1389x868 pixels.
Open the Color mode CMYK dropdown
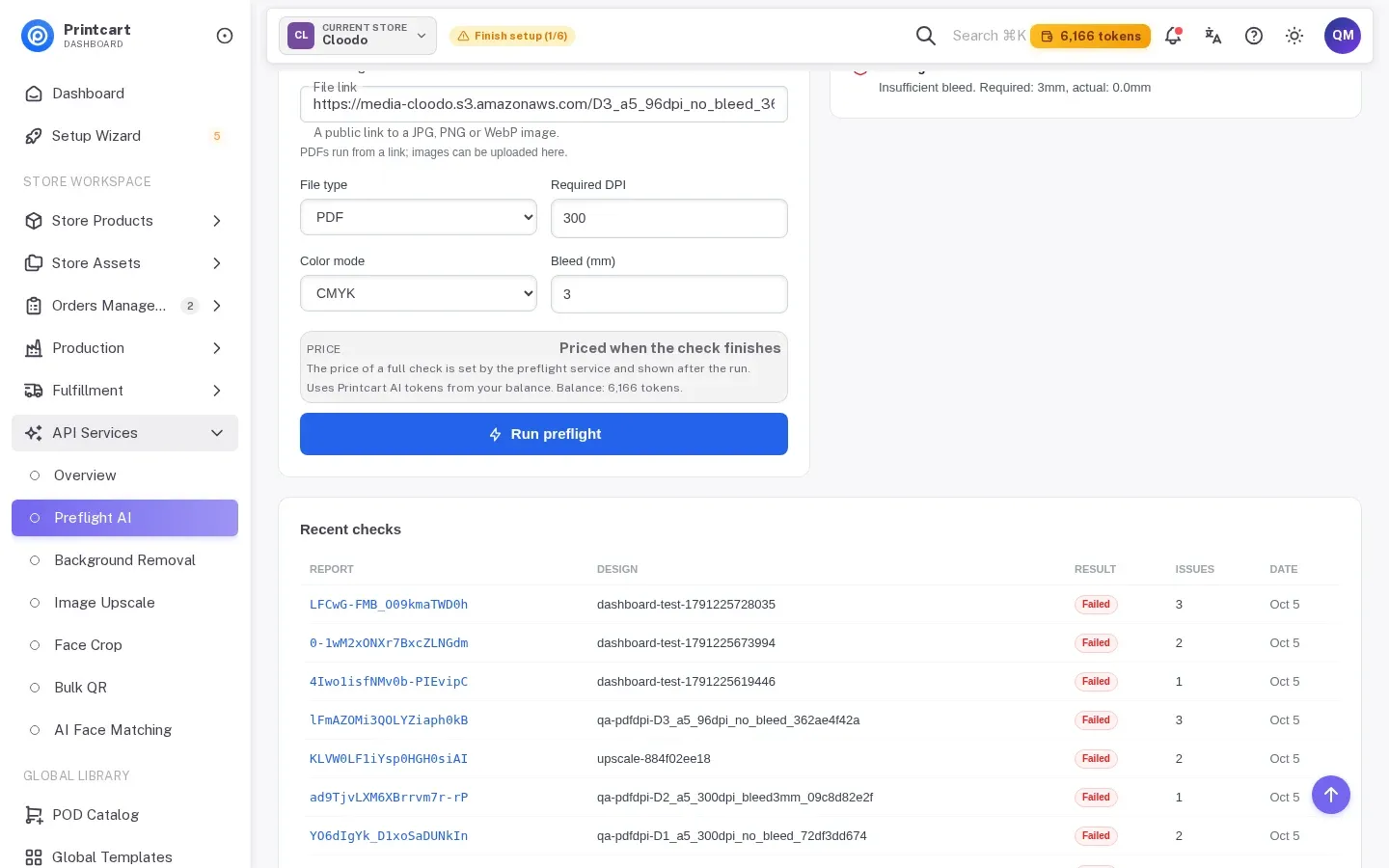click(x=419, y=293)
